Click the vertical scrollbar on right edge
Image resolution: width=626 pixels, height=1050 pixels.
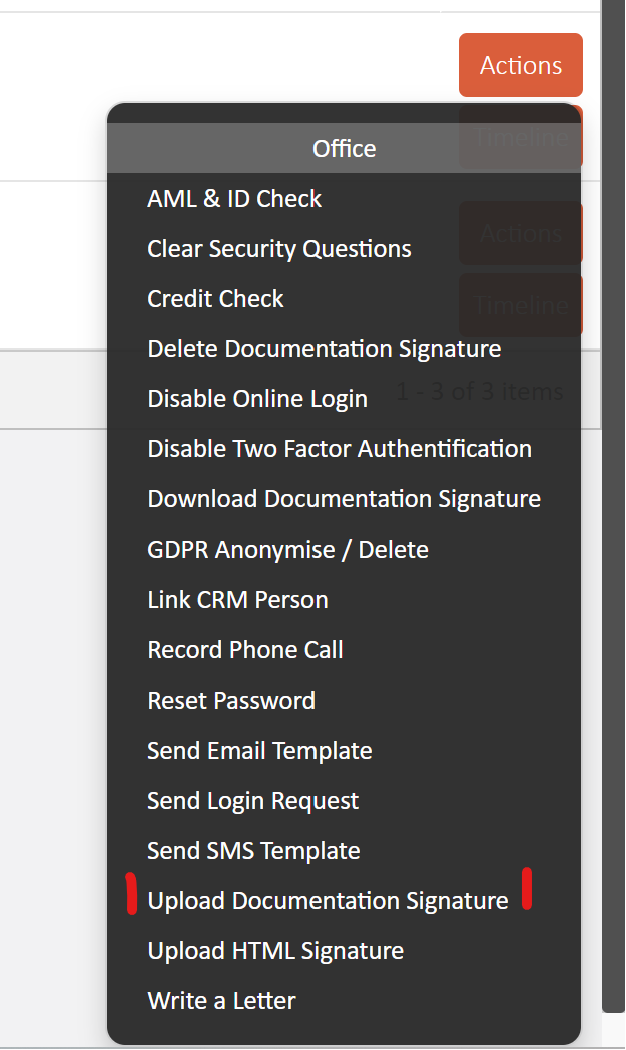point(613,502)
